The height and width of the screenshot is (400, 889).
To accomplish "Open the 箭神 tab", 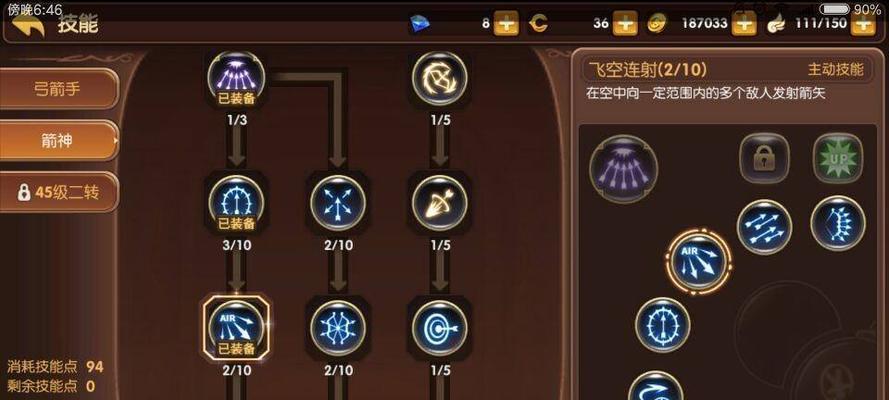I will (59, 141).
